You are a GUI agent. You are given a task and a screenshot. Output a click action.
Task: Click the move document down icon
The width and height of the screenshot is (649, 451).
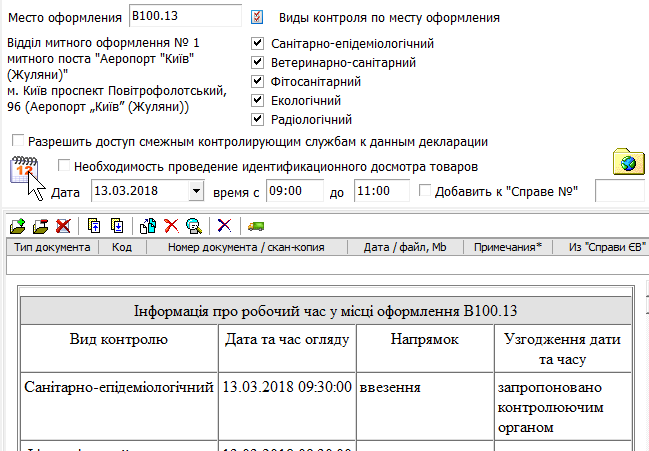pos(117,226)
